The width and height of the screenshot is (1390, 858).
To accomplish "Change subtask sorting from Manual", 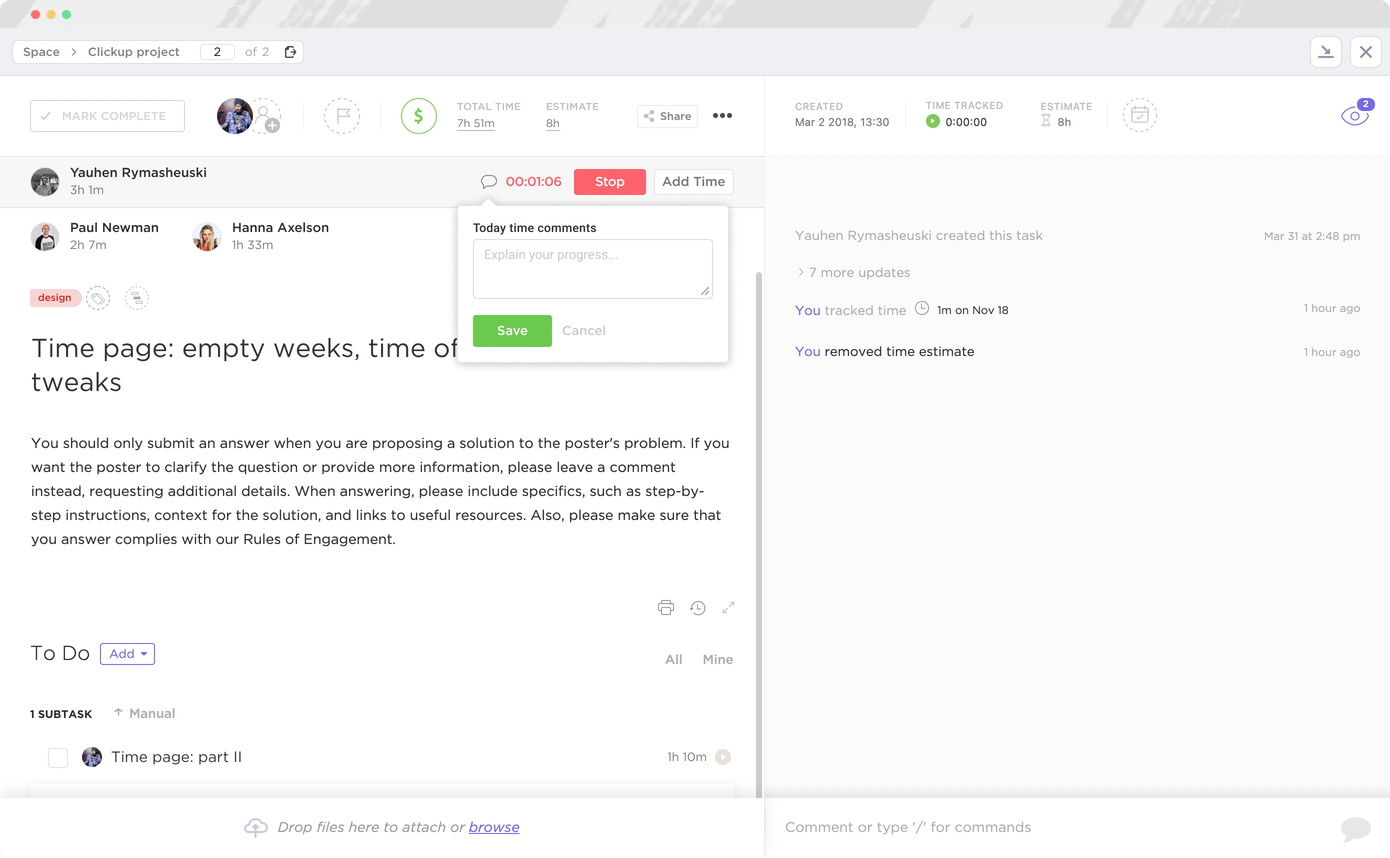I will (144, 713).
